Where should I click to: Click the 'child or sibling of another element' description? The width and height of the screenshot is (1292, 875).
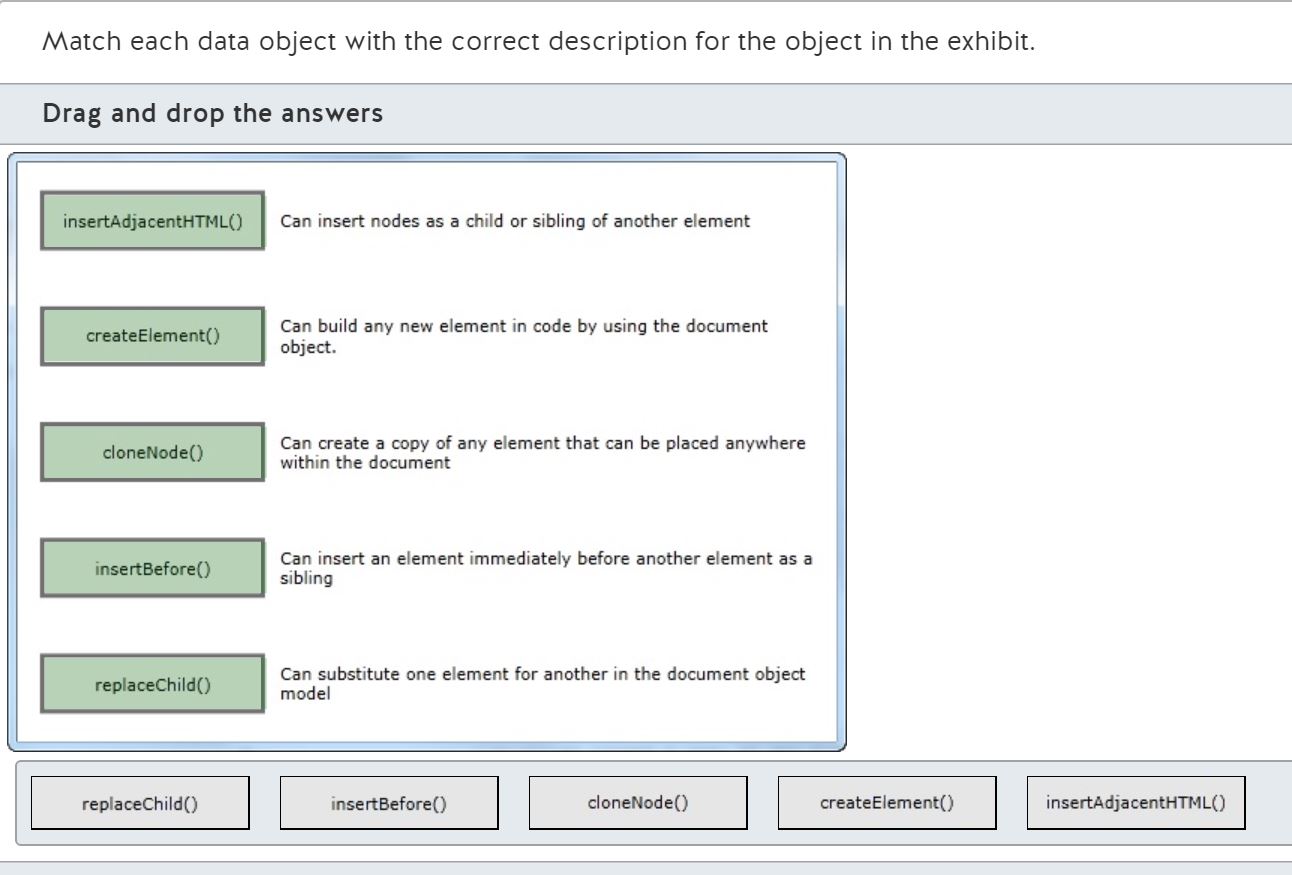pyautogui.click(x=515, y=221)
